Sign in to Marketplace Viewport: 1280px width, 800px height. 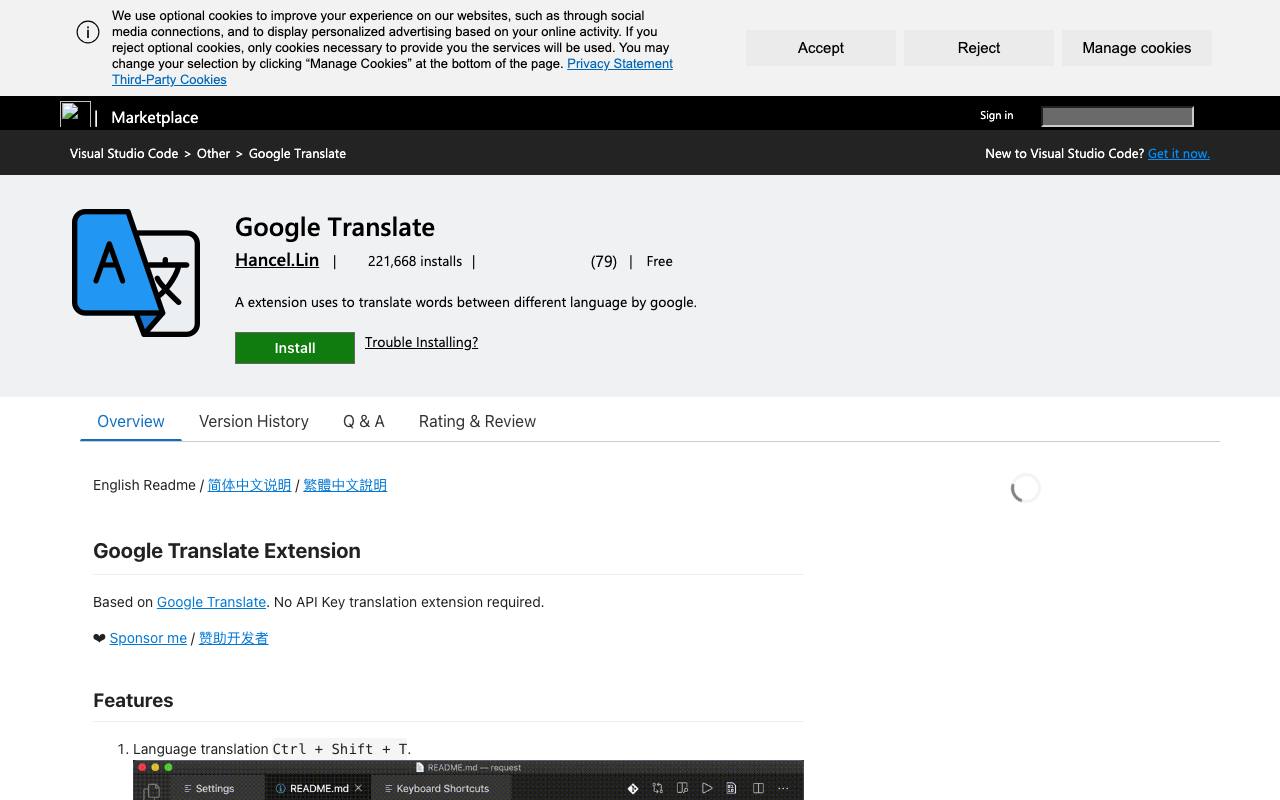[996, 115]
